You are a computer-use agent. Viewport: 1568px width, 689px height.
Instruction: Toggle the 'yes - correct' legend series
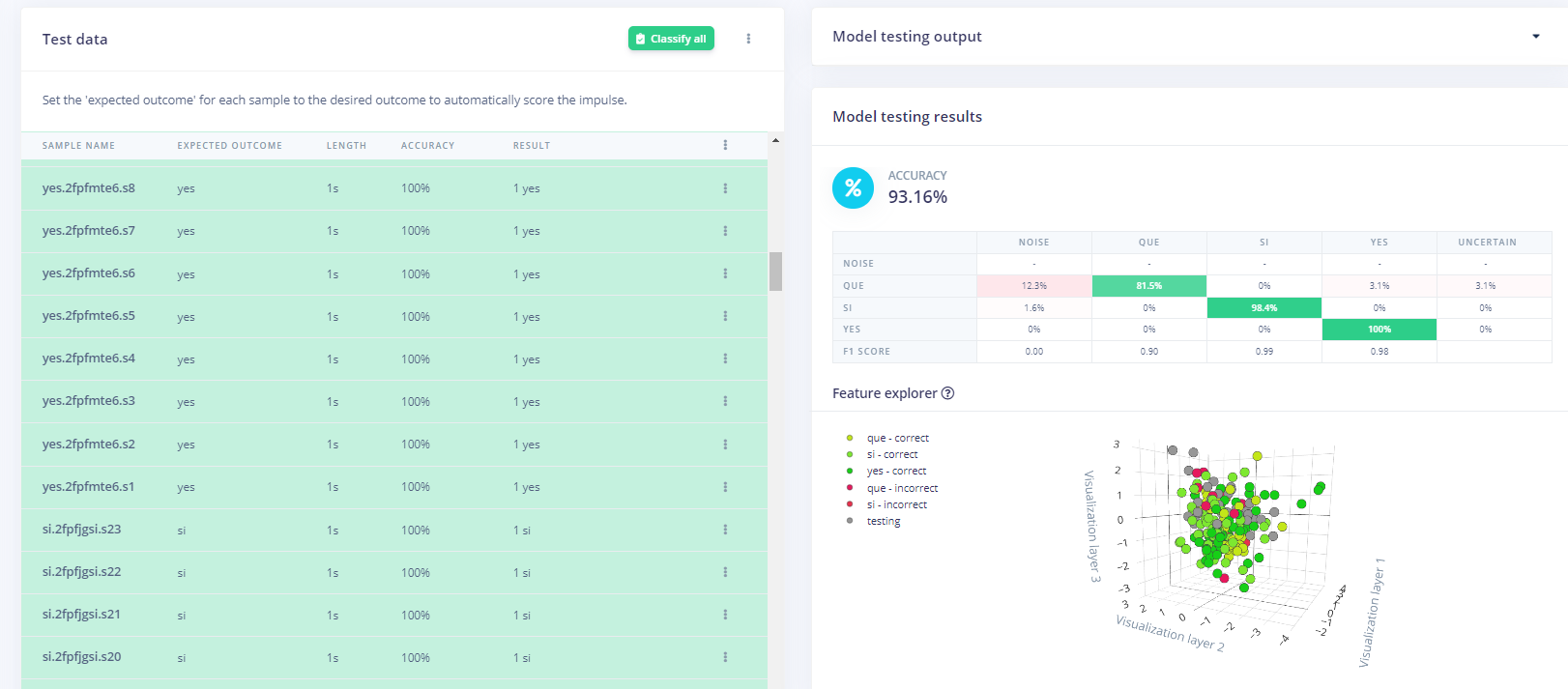point(895,471)
